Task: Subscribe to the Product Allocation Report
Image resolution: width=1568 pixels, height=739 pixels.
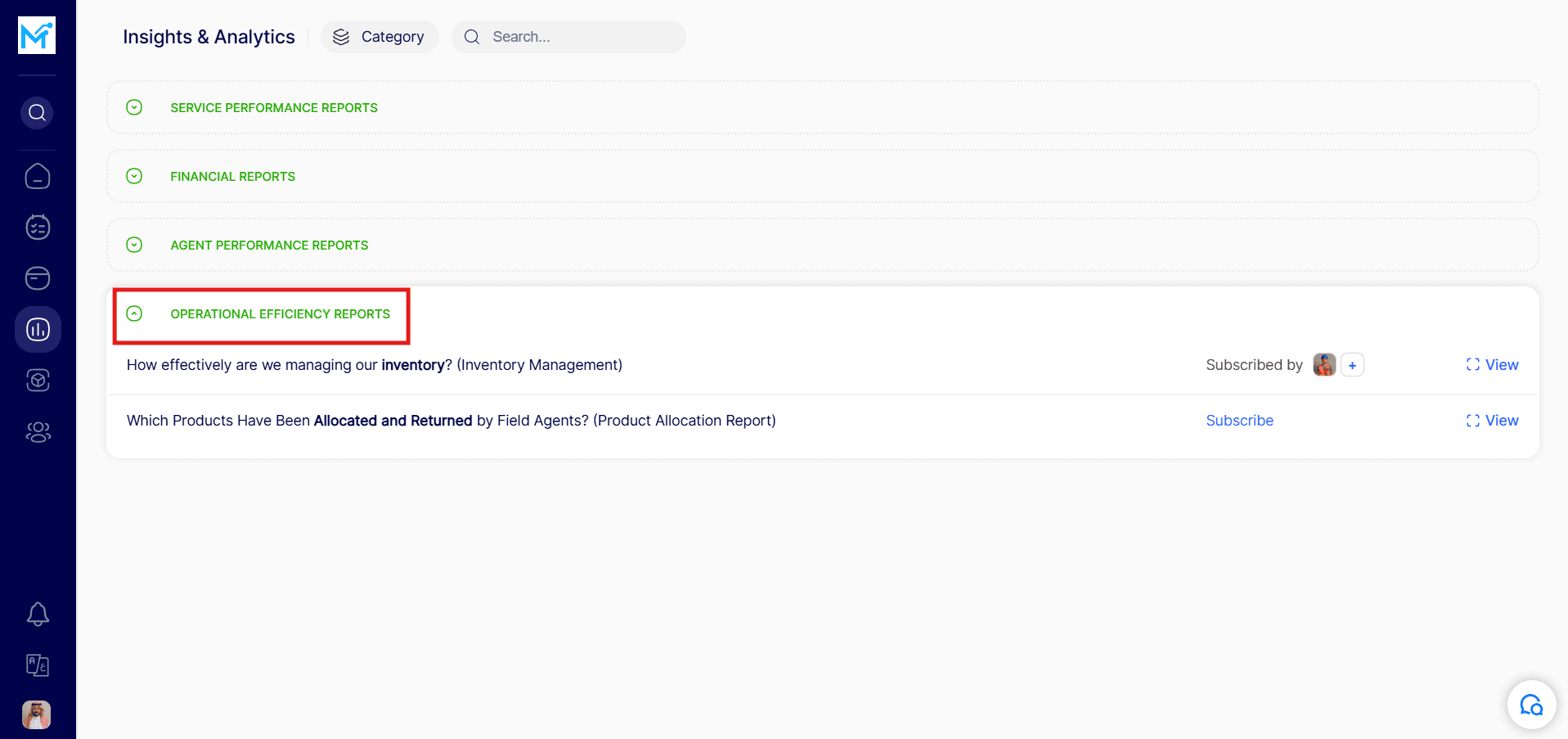Action: tap(1239, 421)
